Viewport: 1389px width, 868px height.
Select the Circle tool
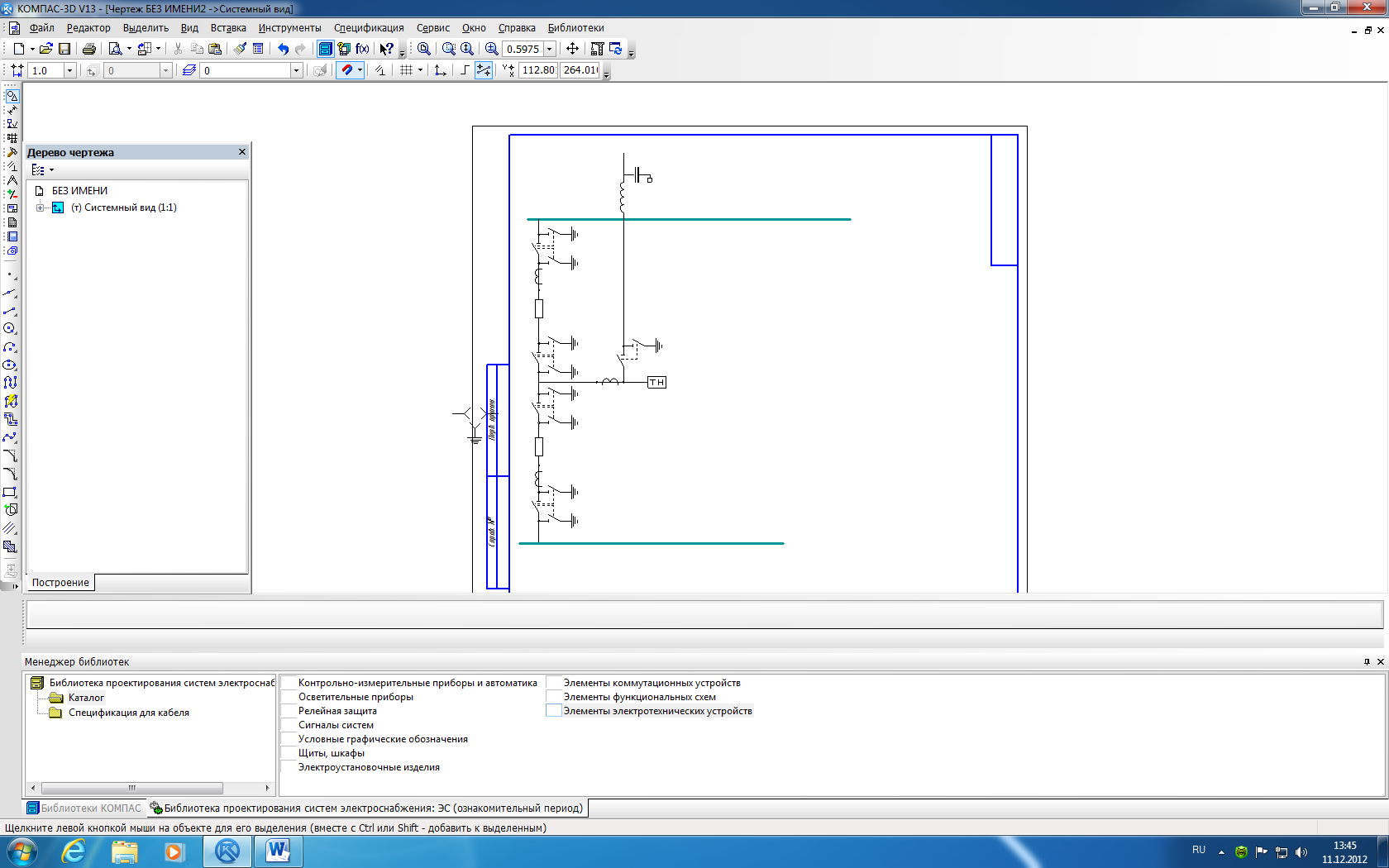10,329
